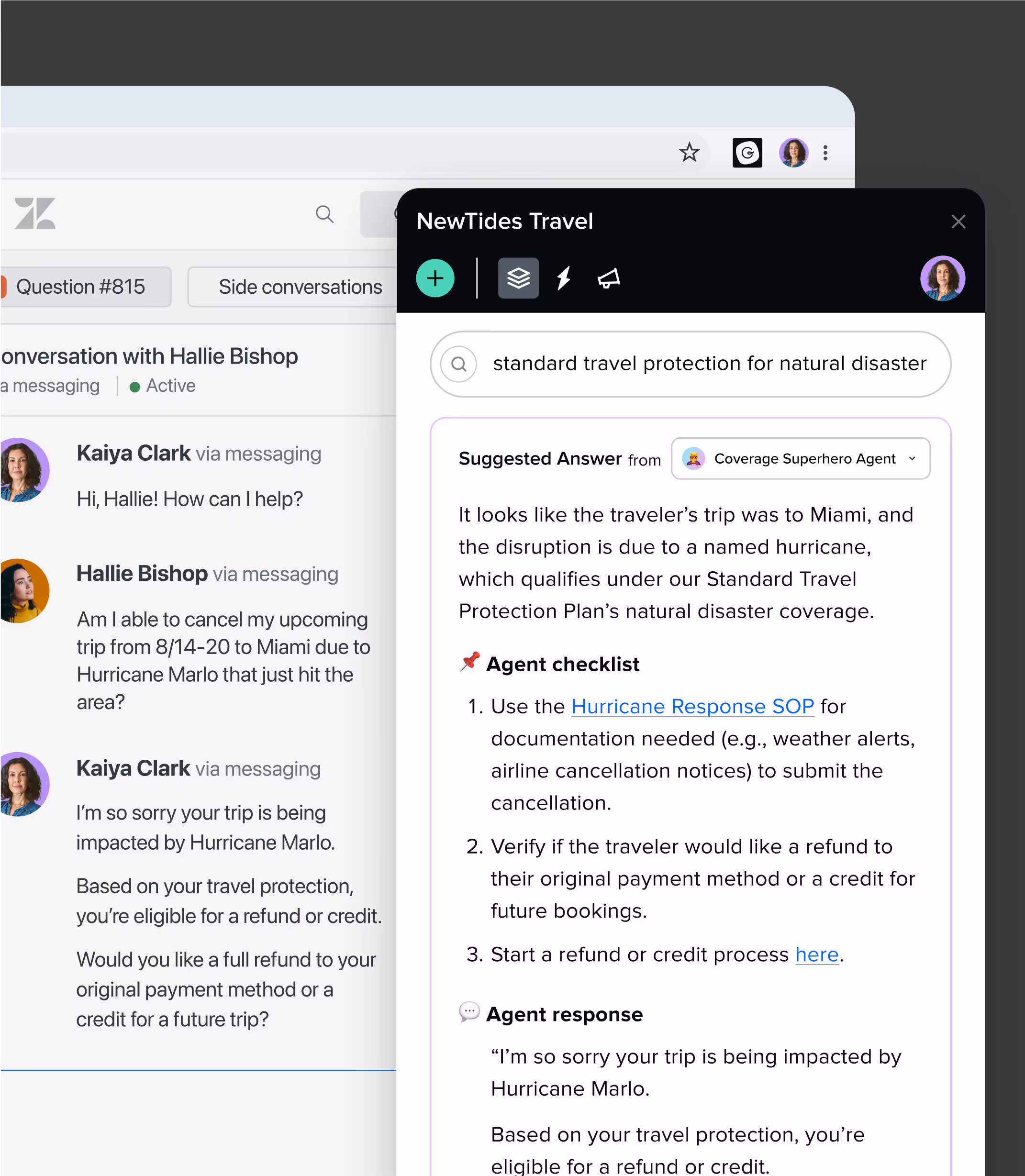This screenshot has width=1025, height=1176.
Task: Click the bookmark star in browser bar
Action: pos(689,153)
